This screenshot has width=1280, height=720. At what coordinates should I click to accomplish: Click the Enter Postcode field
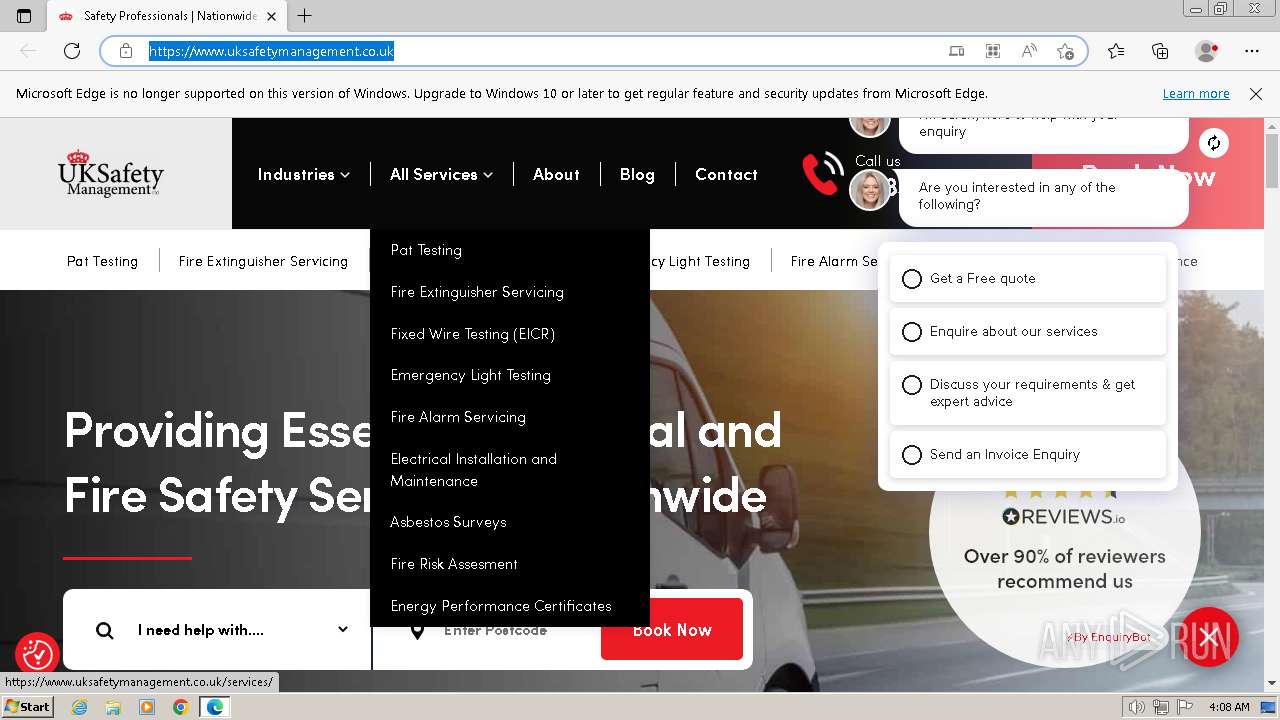click(495, 630)
